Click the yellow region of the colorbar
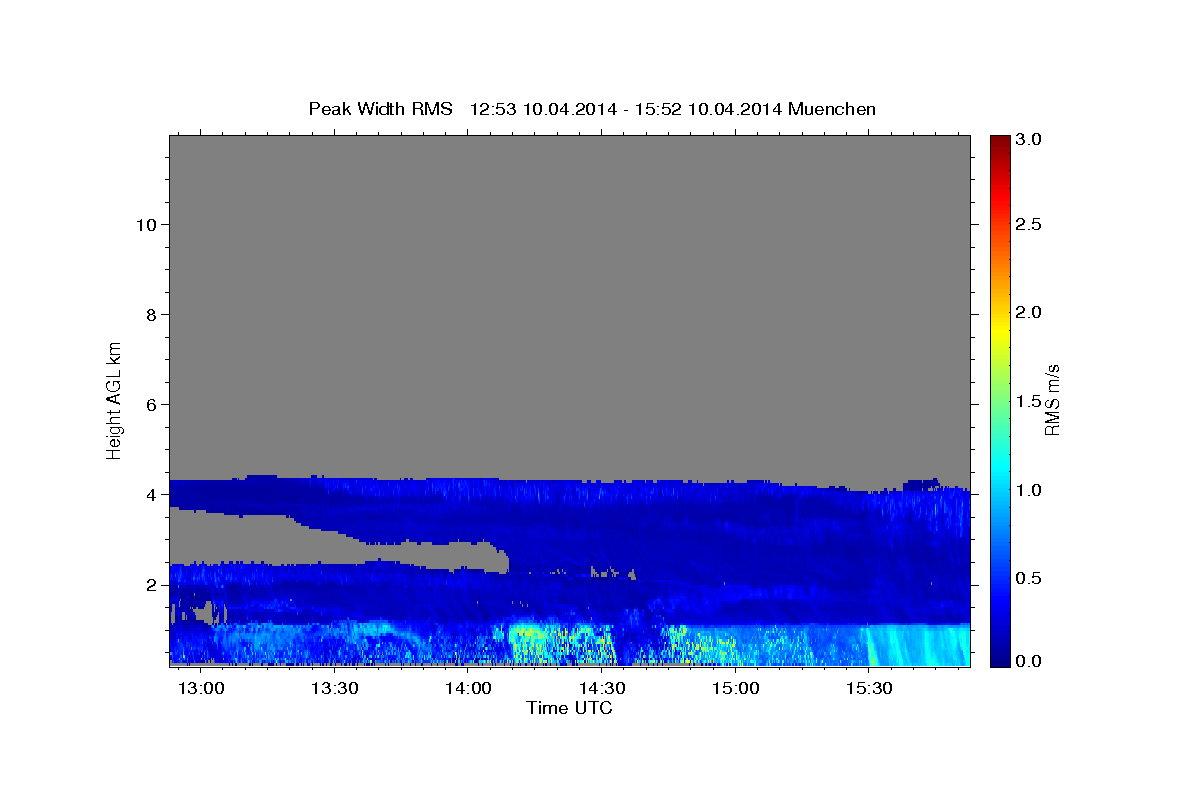 999,330
